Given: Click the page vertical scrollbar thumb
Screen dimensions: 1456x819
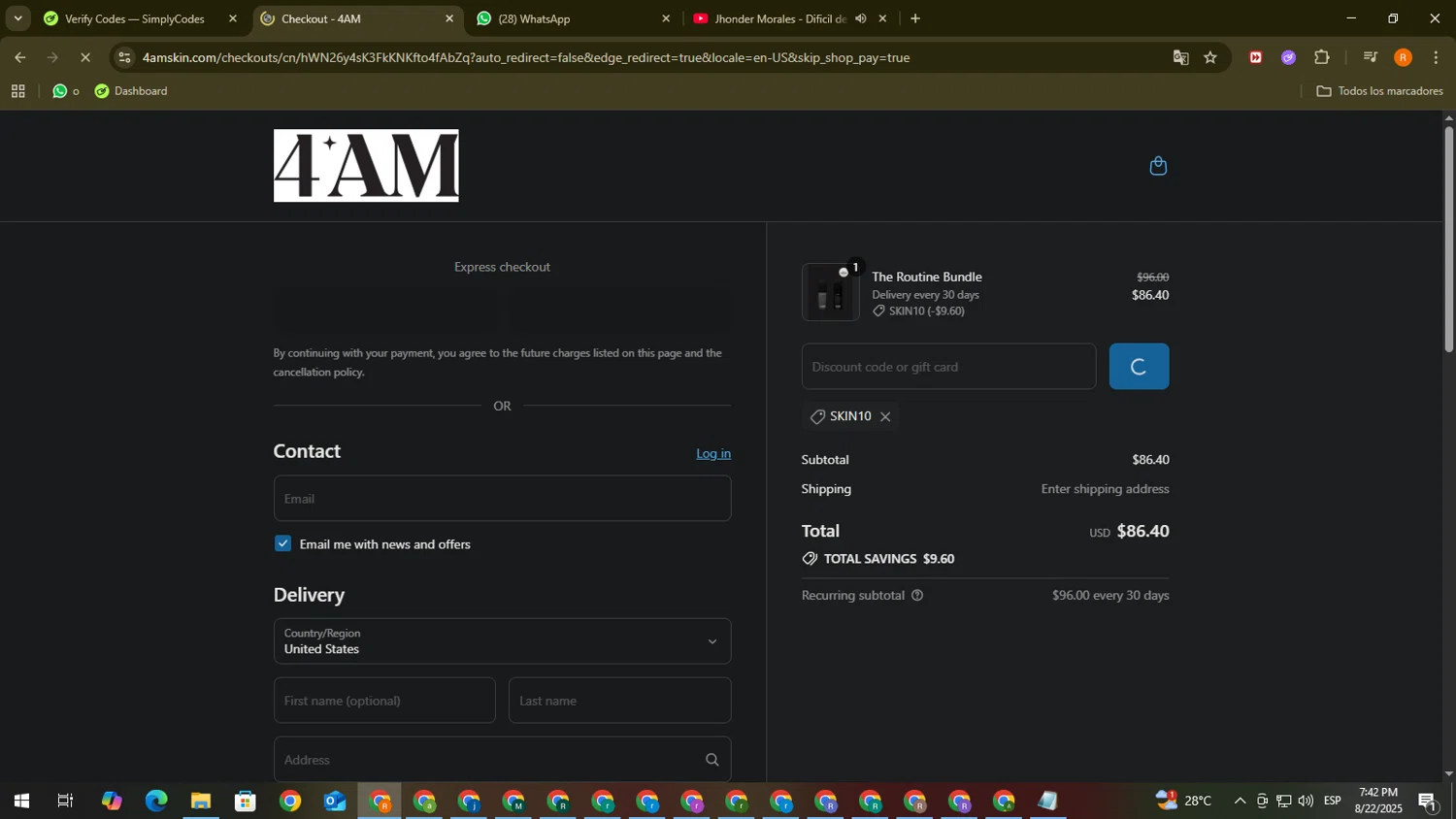Looking at the screenshot, I should click(x=1449, y=238).
